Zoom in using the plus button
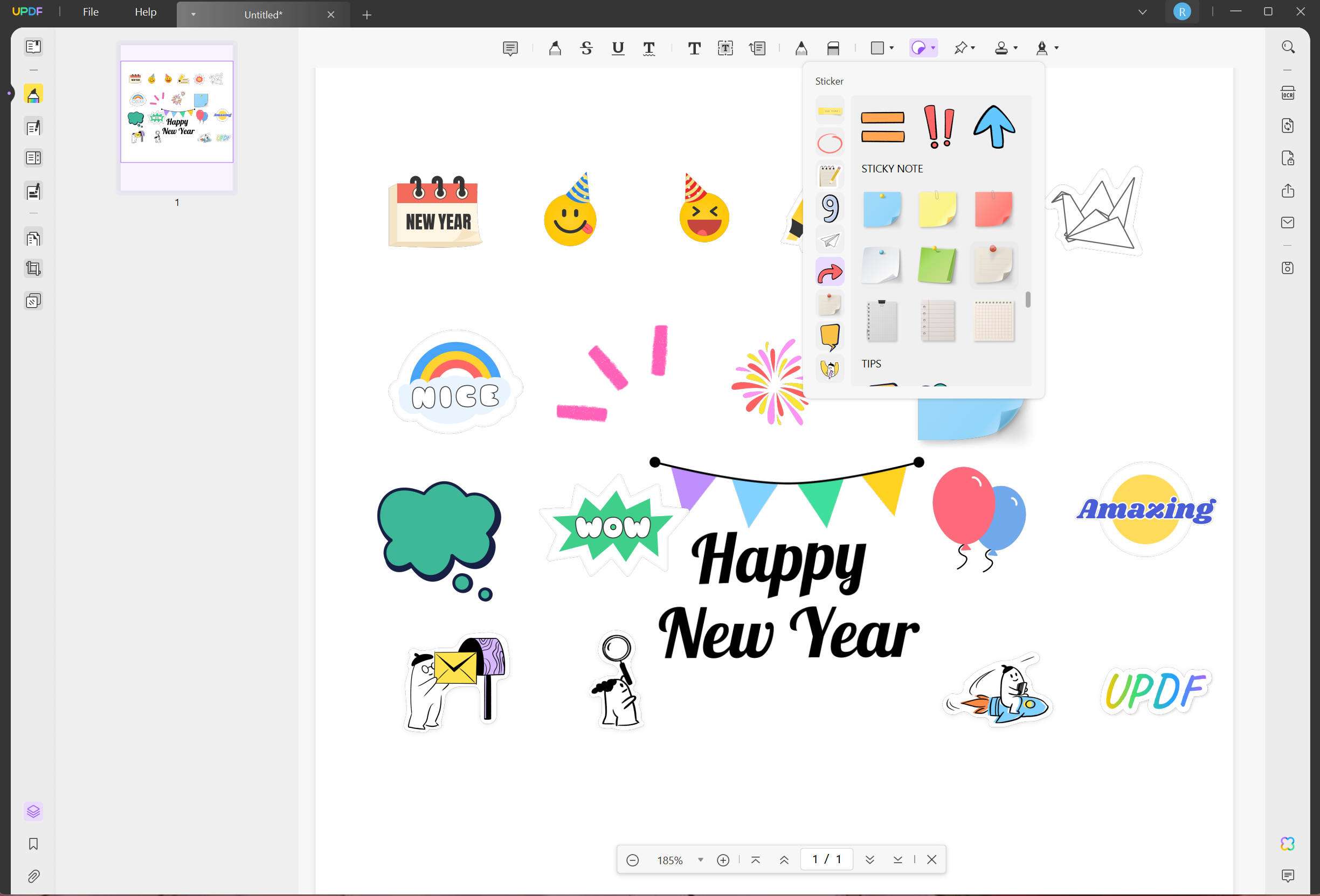The width and height of the screenshot is (1320, 896). [723, 860]
